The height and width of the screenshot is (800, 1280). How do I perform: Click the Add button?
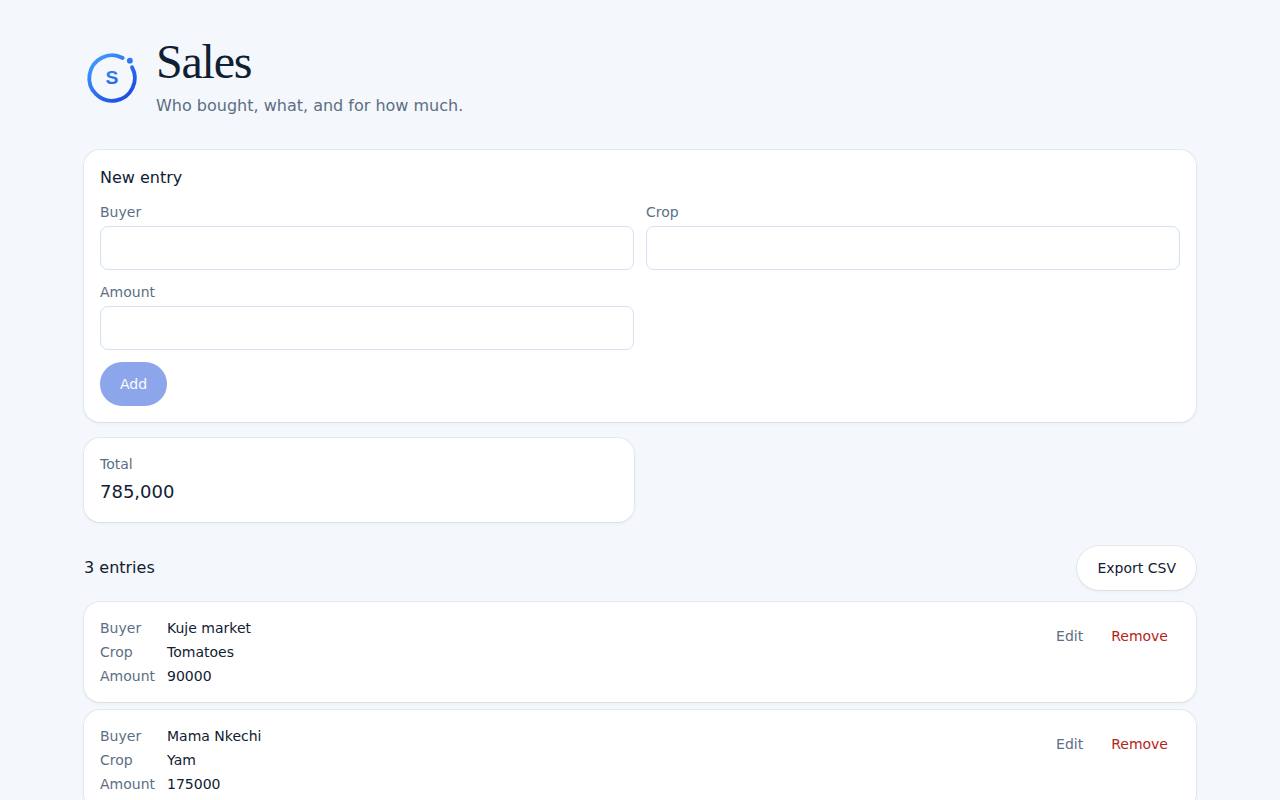coord(133,384)
